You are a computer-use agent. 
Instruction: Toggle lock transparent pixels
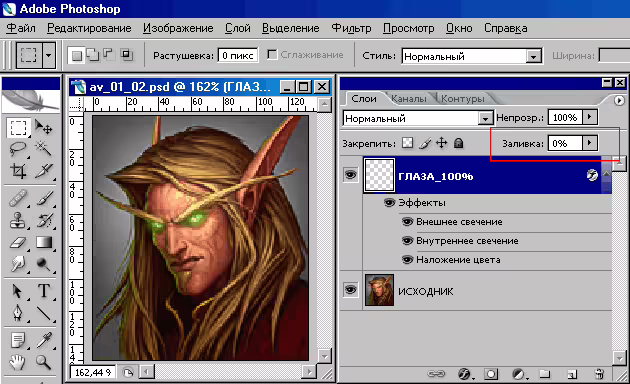point(407,143)
